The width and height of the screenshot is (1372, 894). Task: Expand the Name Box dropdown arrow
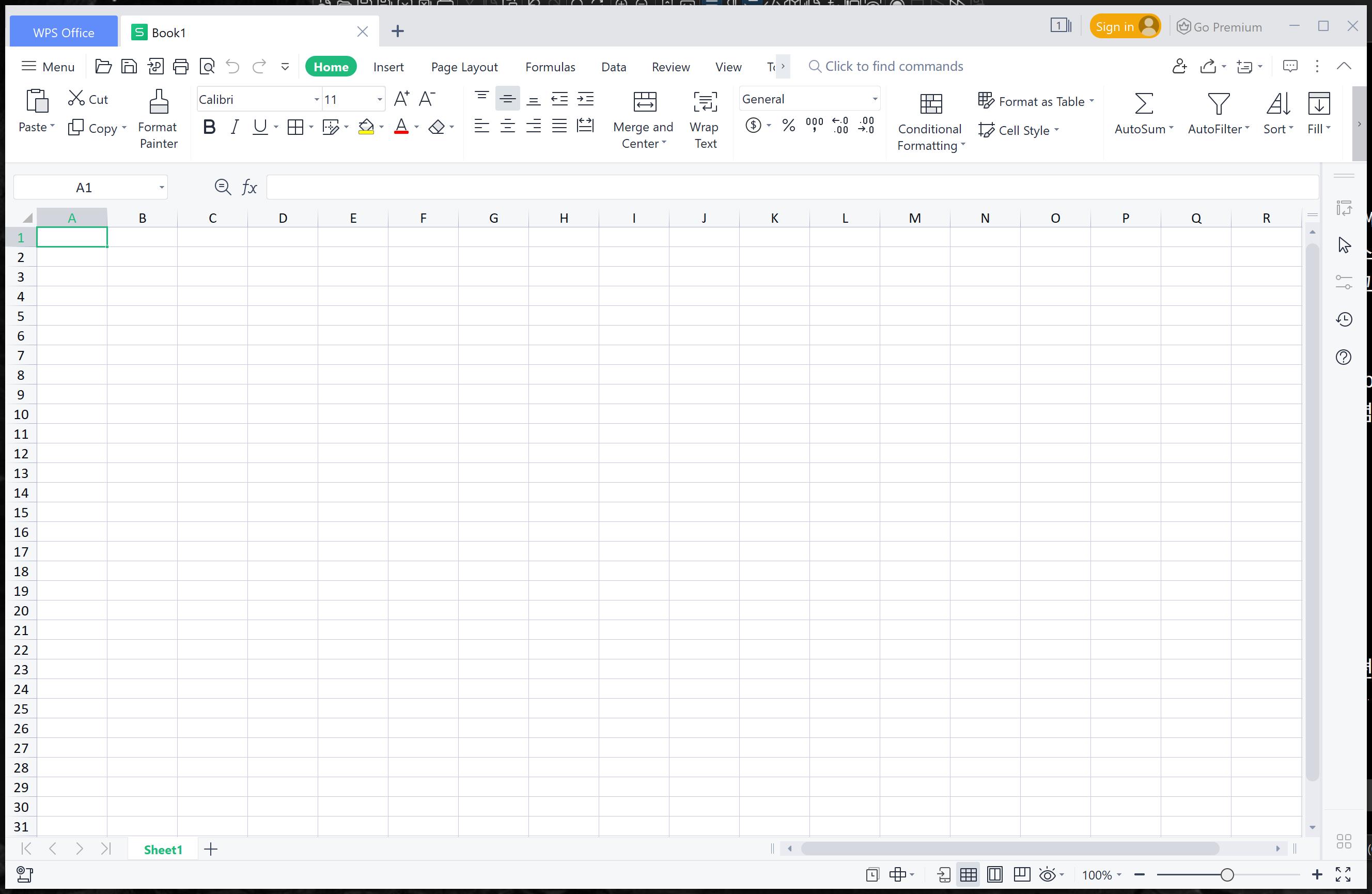tap(161, 188)
